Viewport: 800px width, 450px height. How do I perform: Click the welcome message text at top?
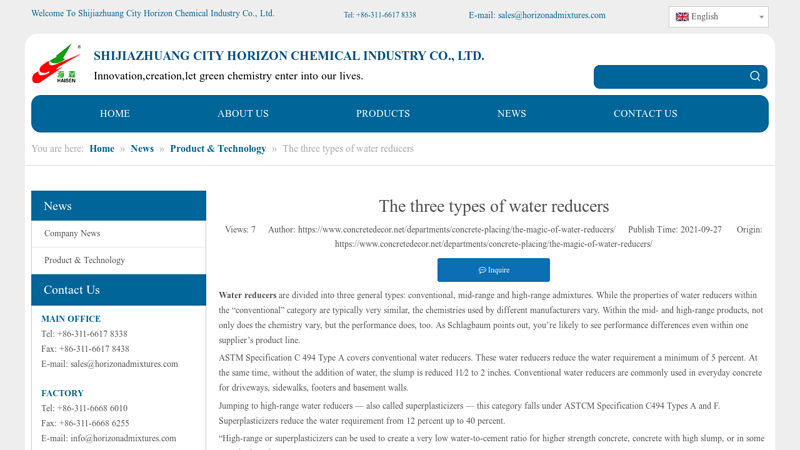pos(153,13)
